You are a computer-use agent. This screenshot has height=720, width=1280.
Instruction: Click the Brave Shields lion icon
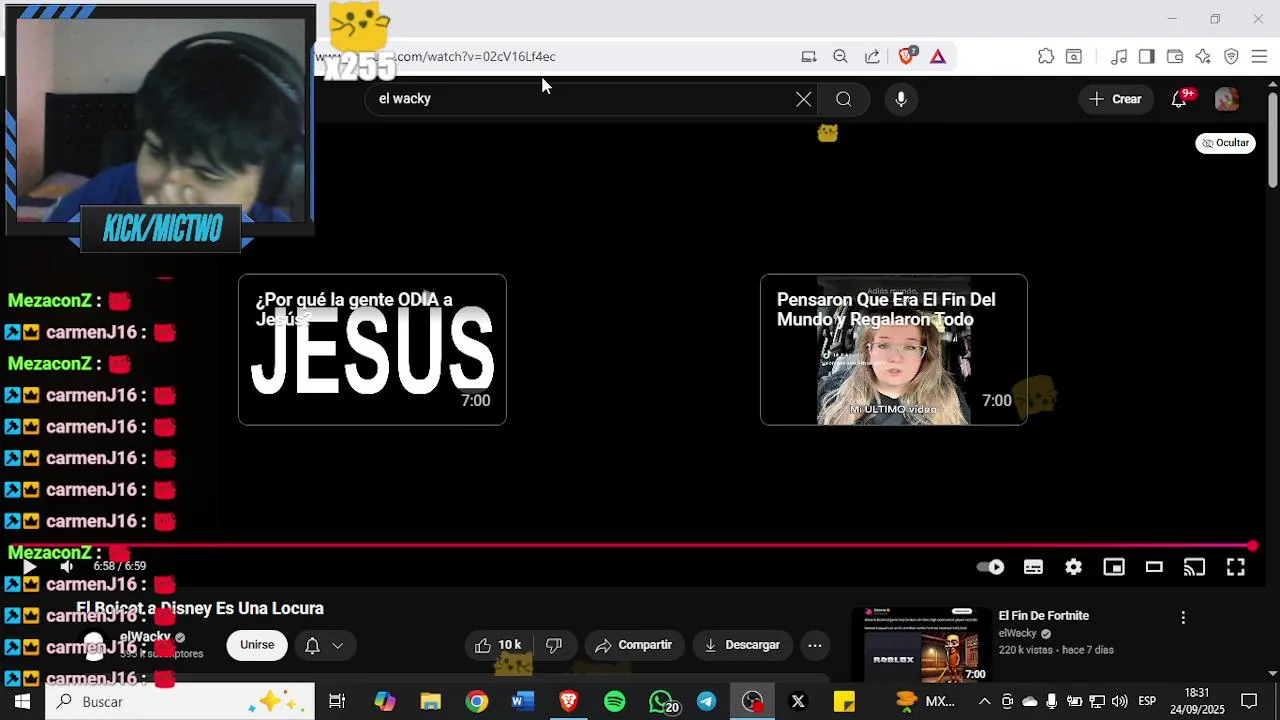(906, 56)
